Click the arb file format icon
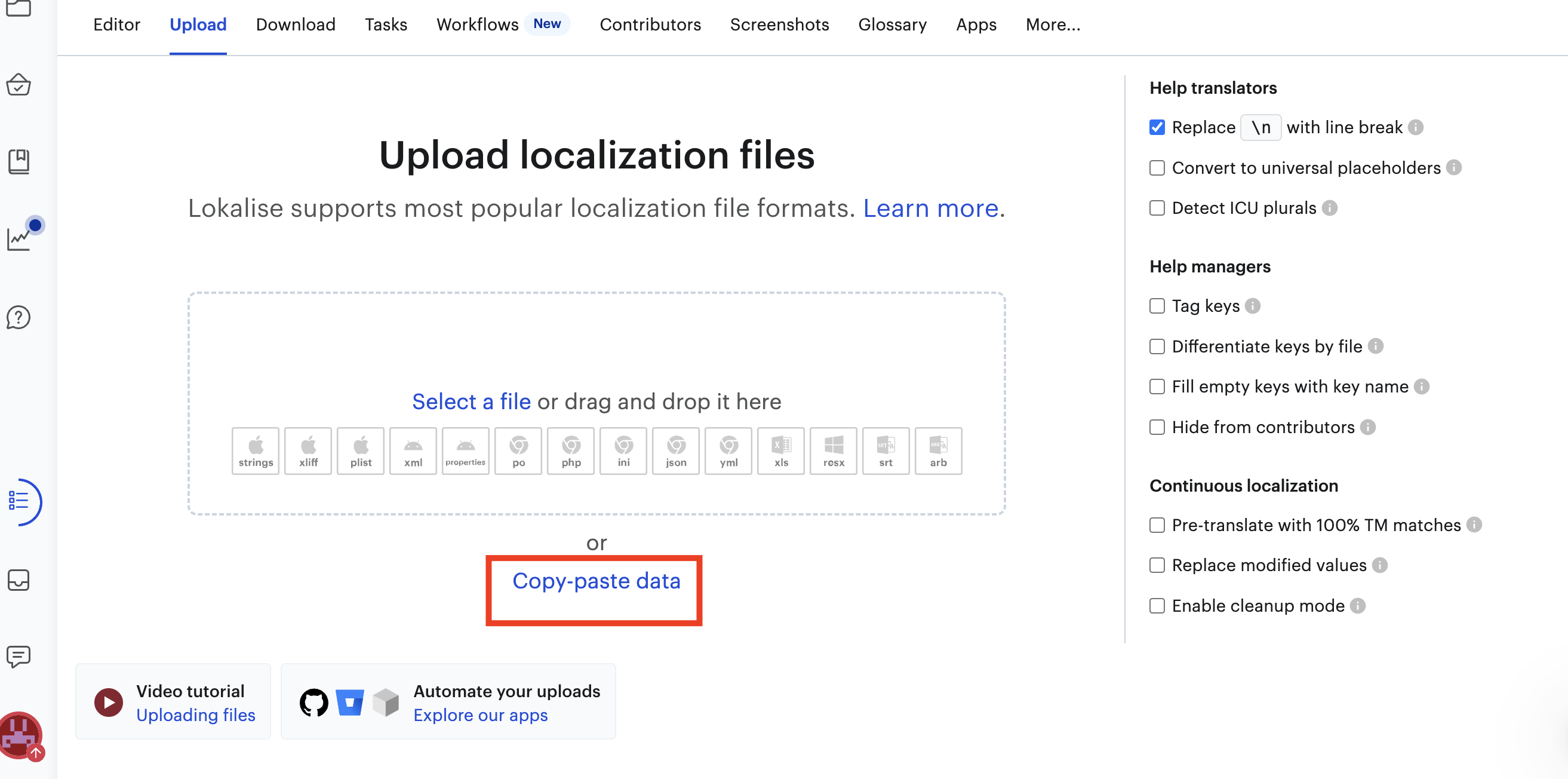This screenshot has width=1568, height=779. 939,450
